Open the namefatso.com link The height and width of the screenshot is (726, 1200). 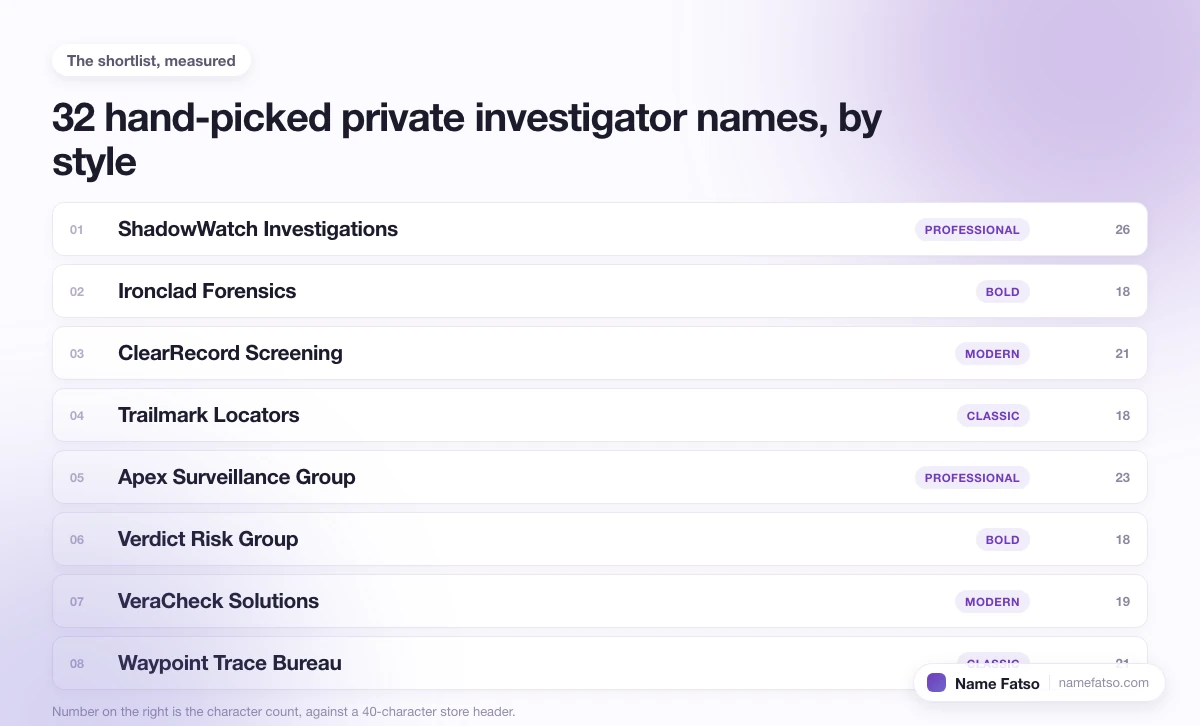[1104, 683]
